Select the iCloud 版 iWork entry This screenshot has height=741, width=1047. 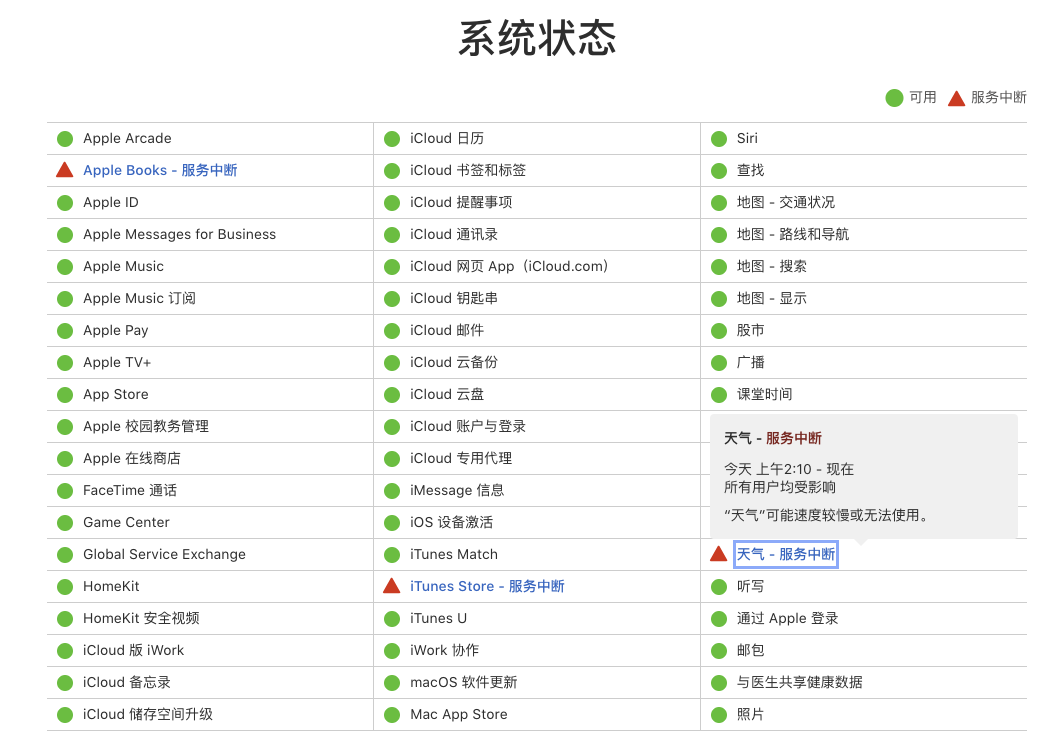click(134, 650)
